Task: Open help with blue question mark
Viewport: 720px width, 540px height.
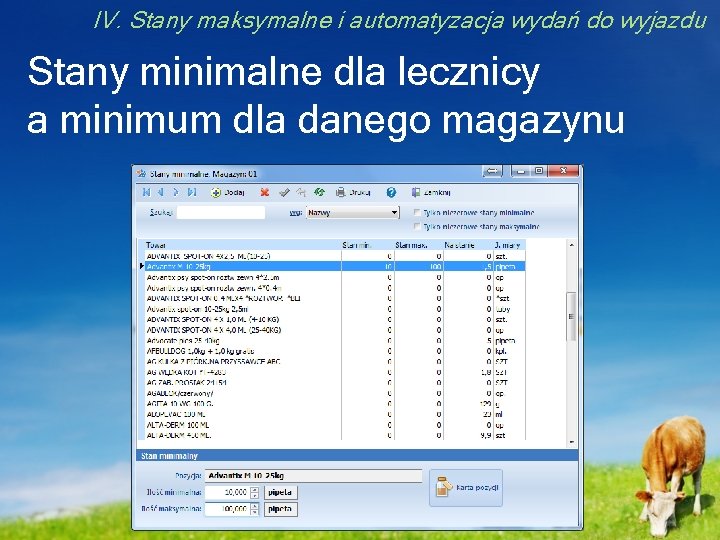Action: click(391, 192)
